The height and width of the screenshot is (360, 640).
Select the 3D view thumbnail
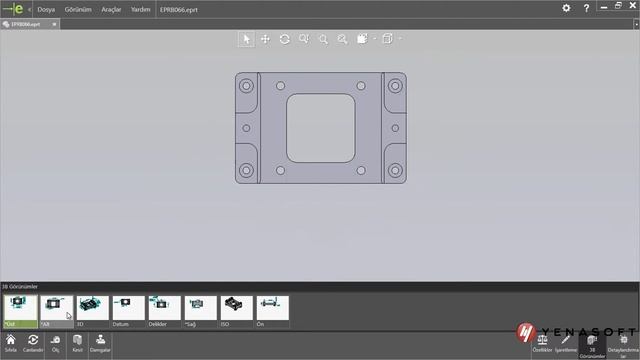click(x=93, y=311)
